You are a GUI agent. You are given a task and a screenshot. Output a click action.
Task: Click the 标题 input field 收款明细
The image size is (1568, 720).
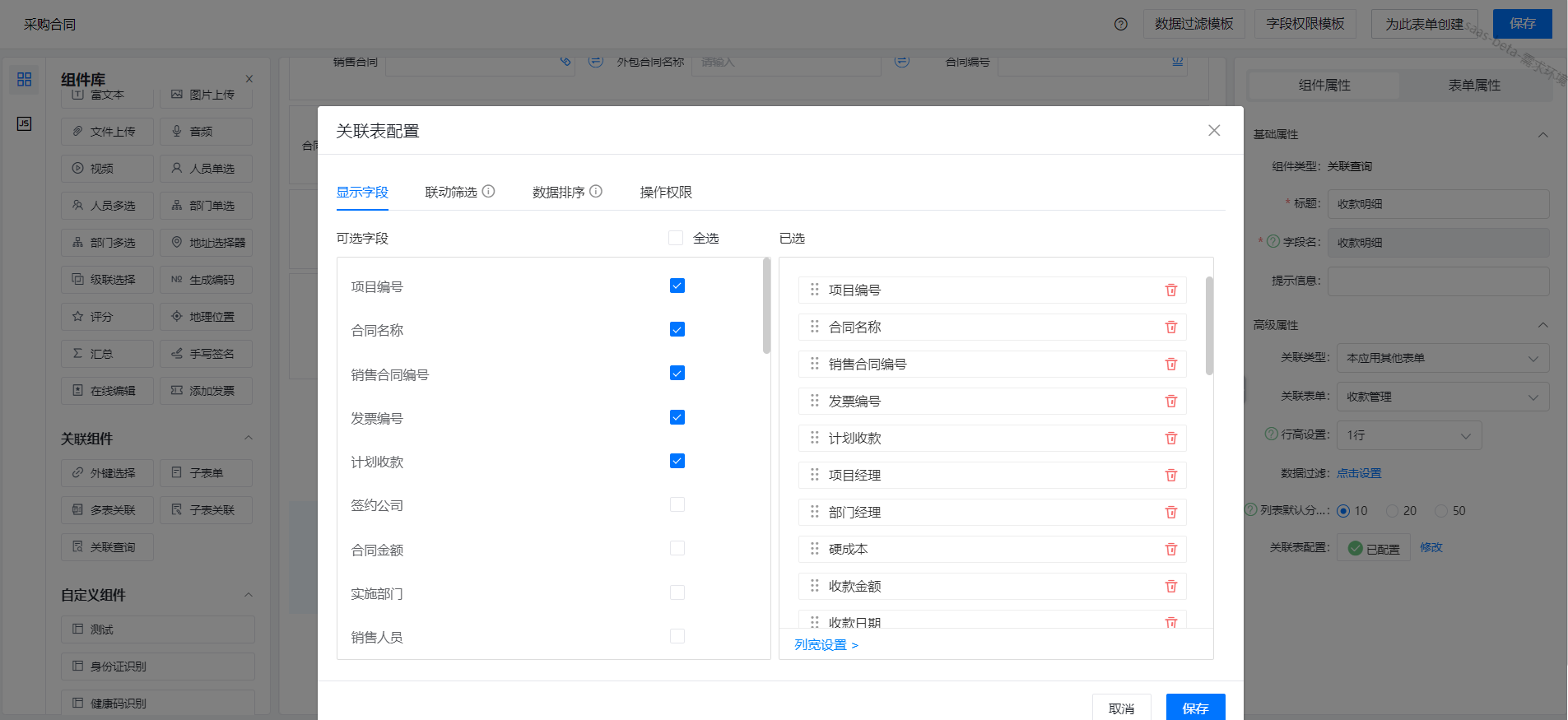click(x=1438, y=204)
